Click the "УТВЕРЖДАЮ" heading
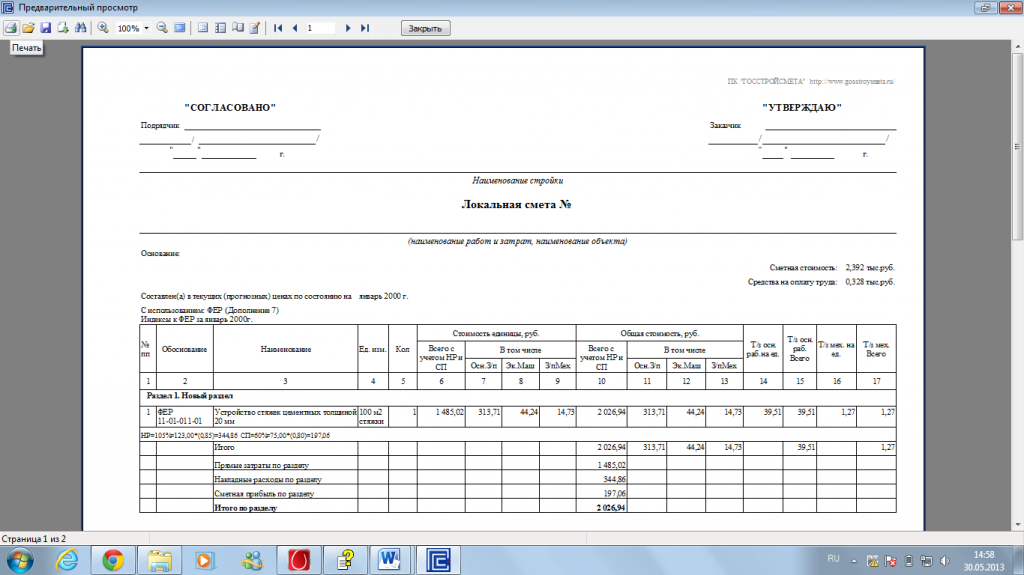1024x575 pixels. coord(802,107)
